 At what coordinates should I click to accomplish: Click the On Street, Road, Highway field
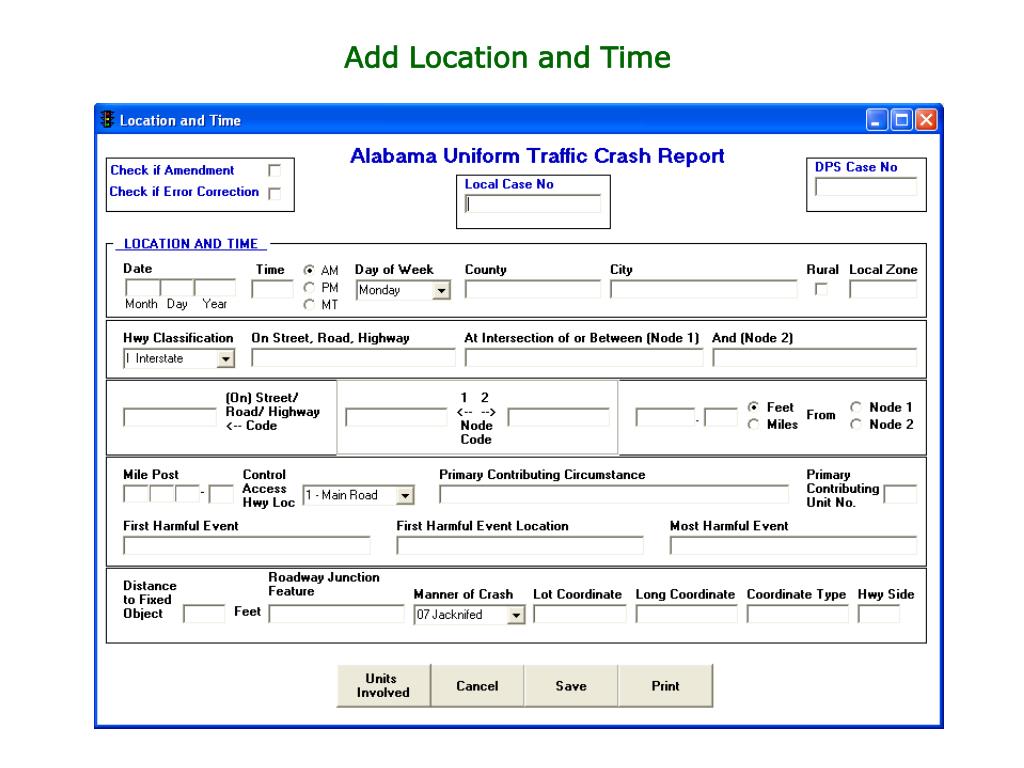click(x=353, y=358)
